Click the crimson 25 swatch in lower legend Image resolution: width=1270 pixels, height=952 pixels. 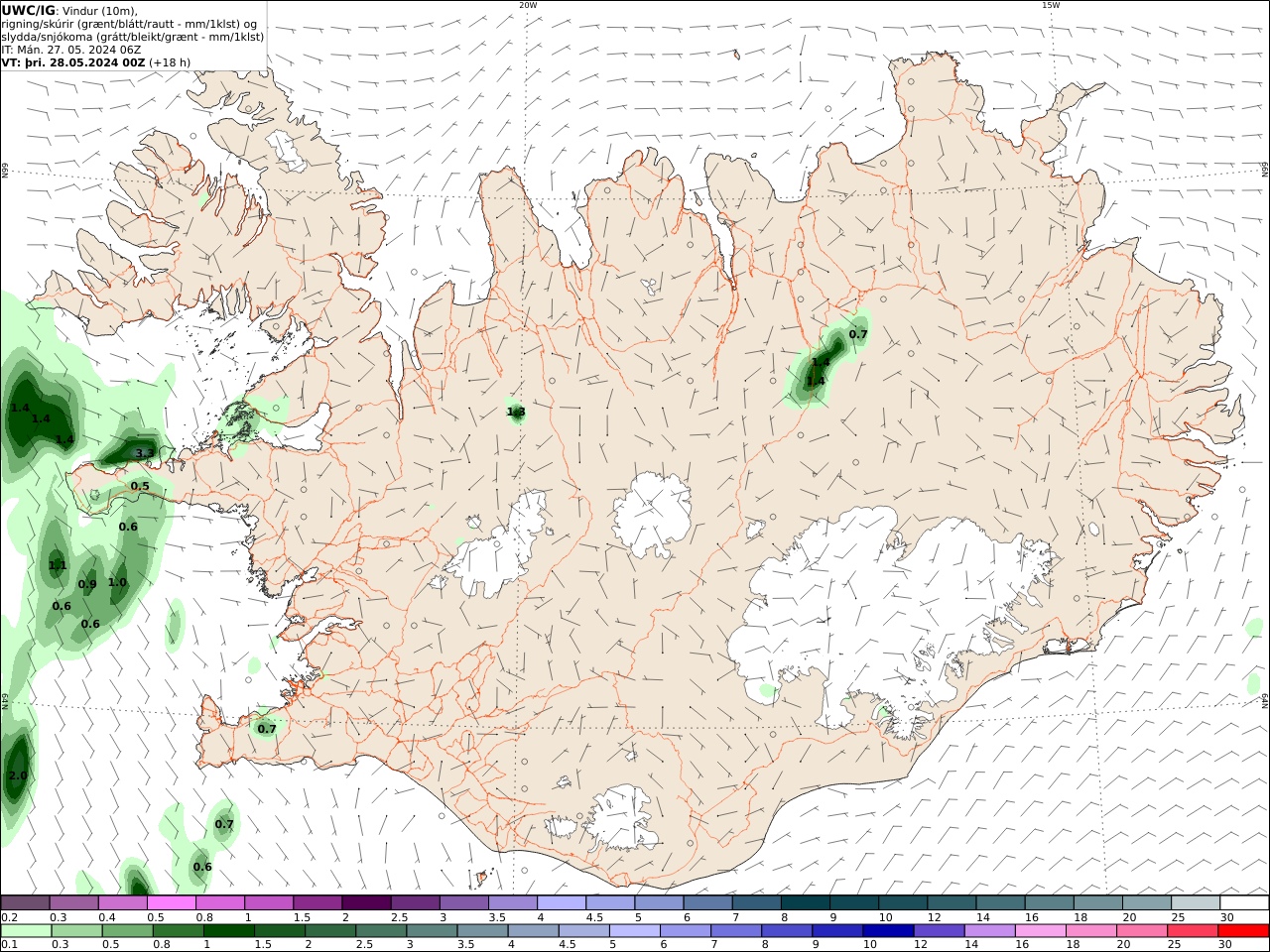coord(1192,931)
